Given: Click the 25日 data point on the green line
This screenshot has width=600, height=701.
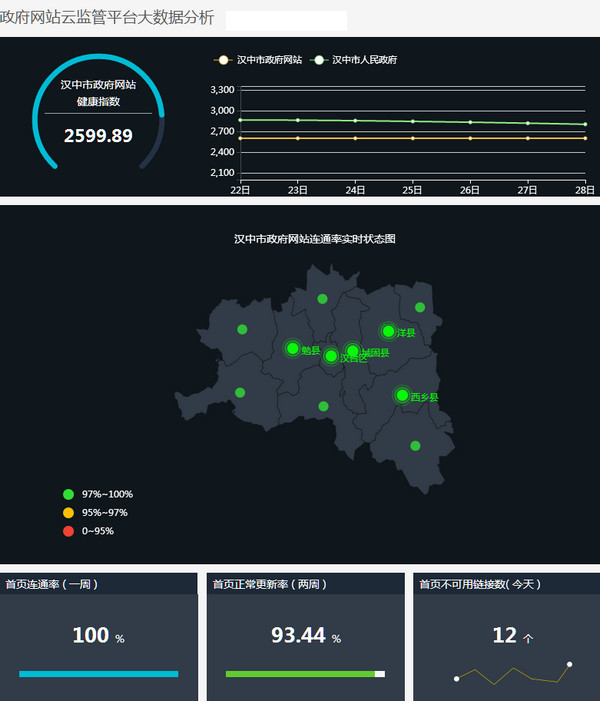Looking at the screenshot, I should pyautogui.click(x=412, y=121).
